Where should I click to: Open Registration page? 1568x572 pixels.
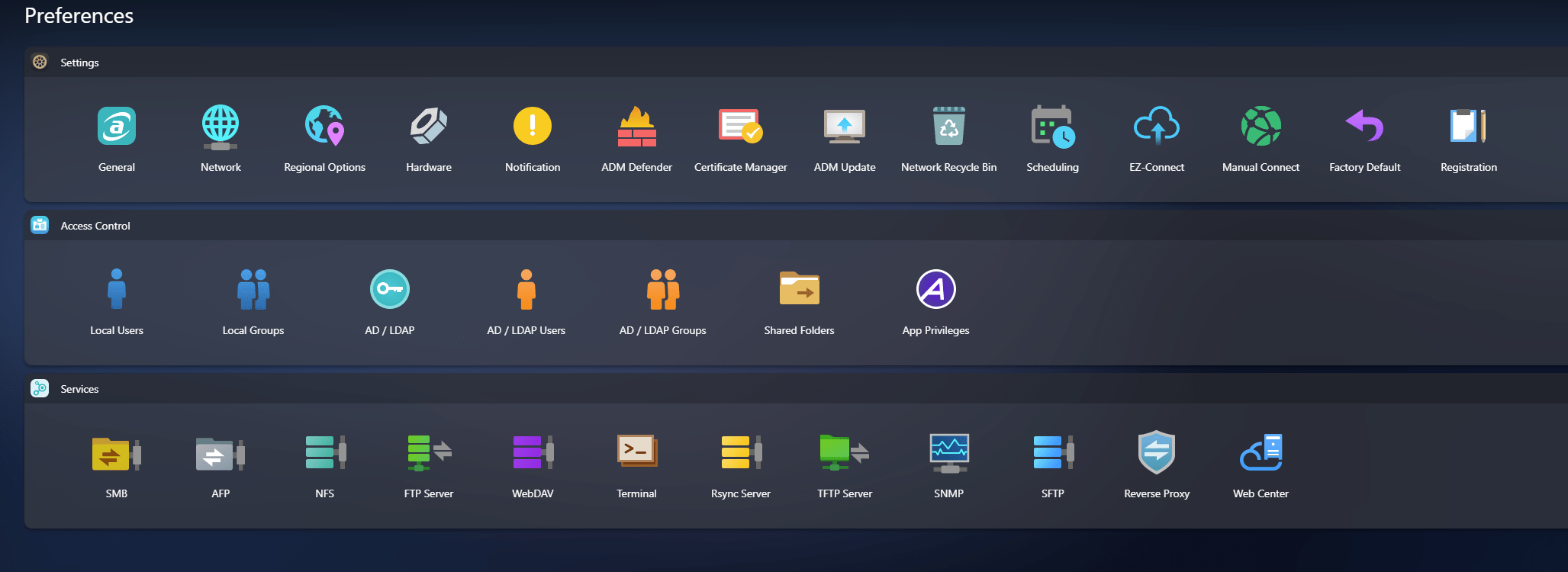[1469, 127]
